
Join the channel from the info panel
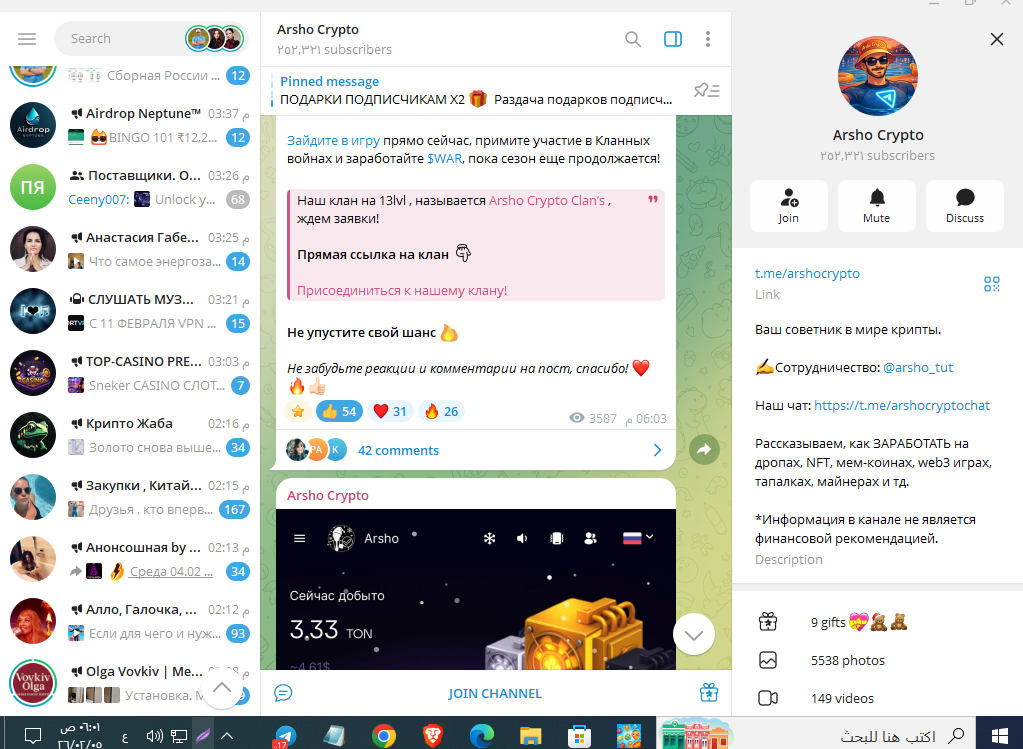coord(788,206)
